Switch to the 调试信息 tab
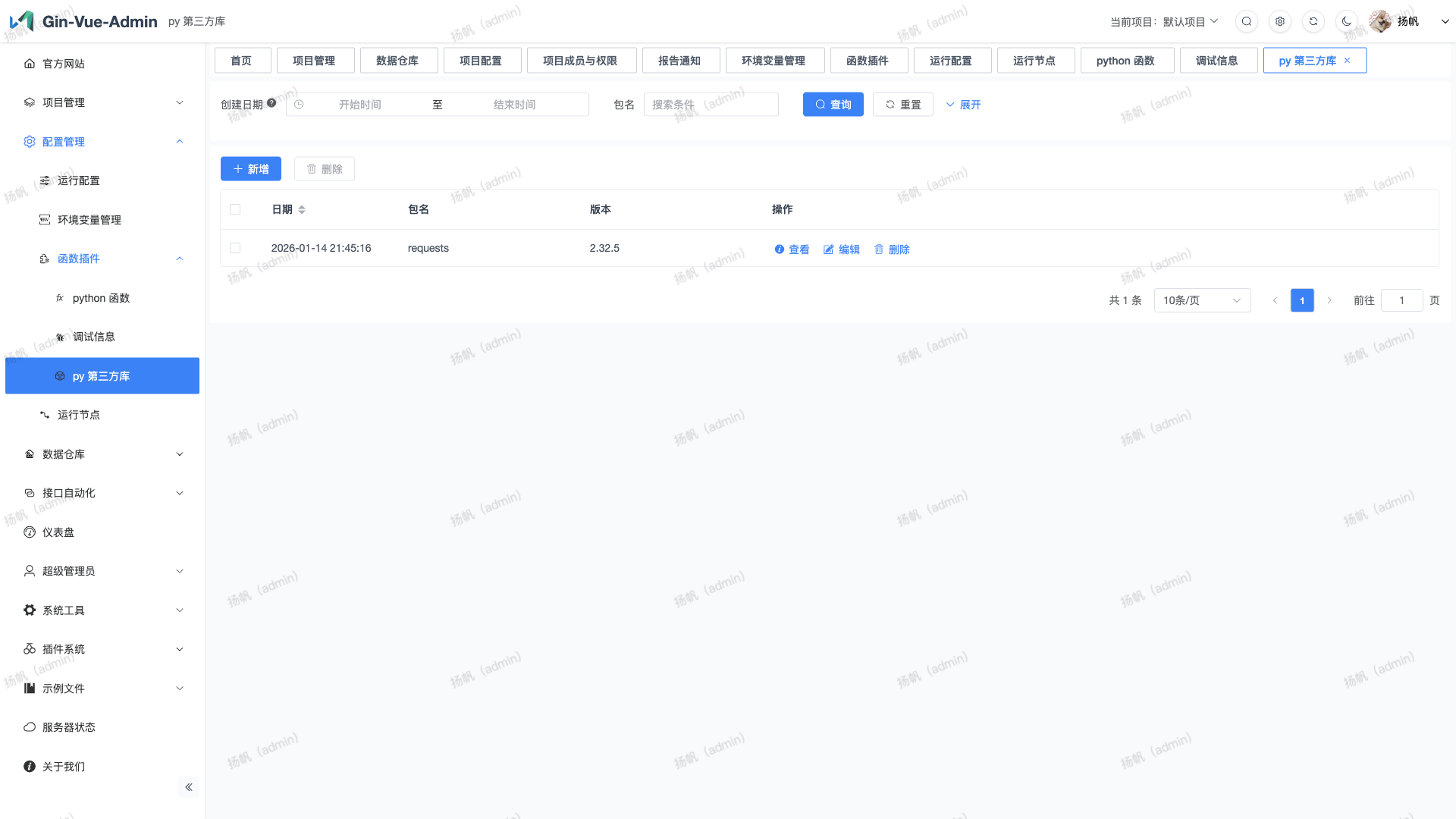 [x=1217, y=61]
